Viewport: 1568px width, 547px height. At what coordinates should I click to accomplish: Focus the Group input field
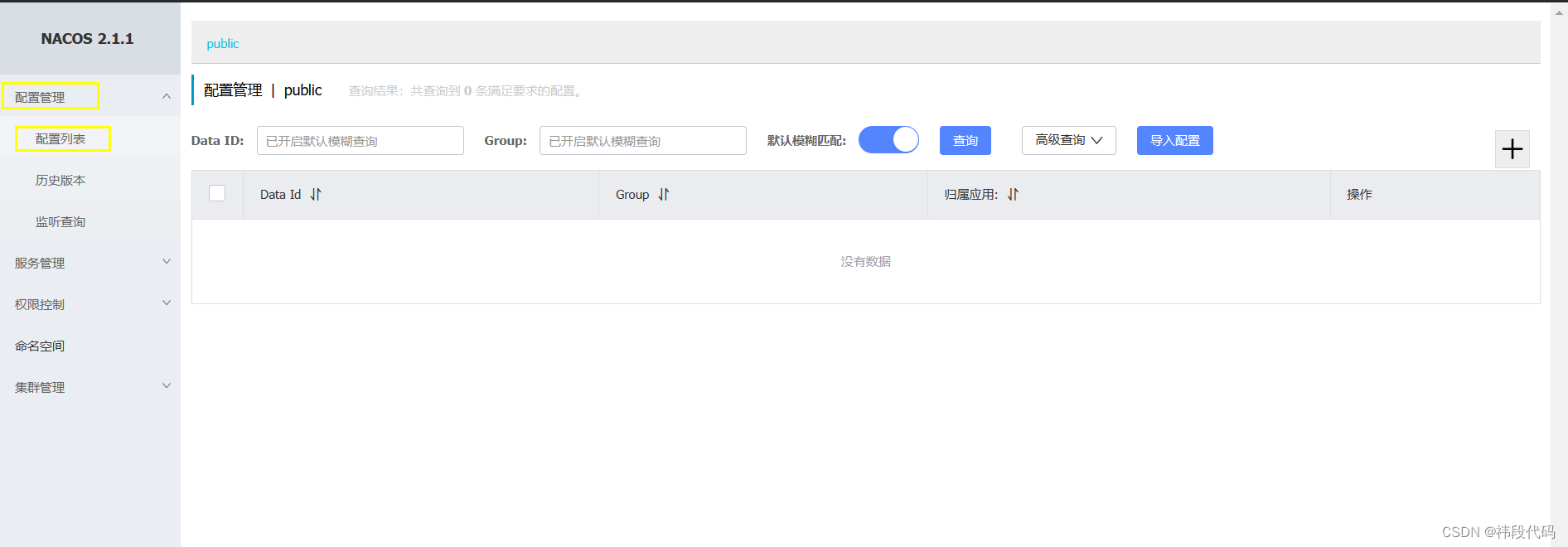(643, 141)
